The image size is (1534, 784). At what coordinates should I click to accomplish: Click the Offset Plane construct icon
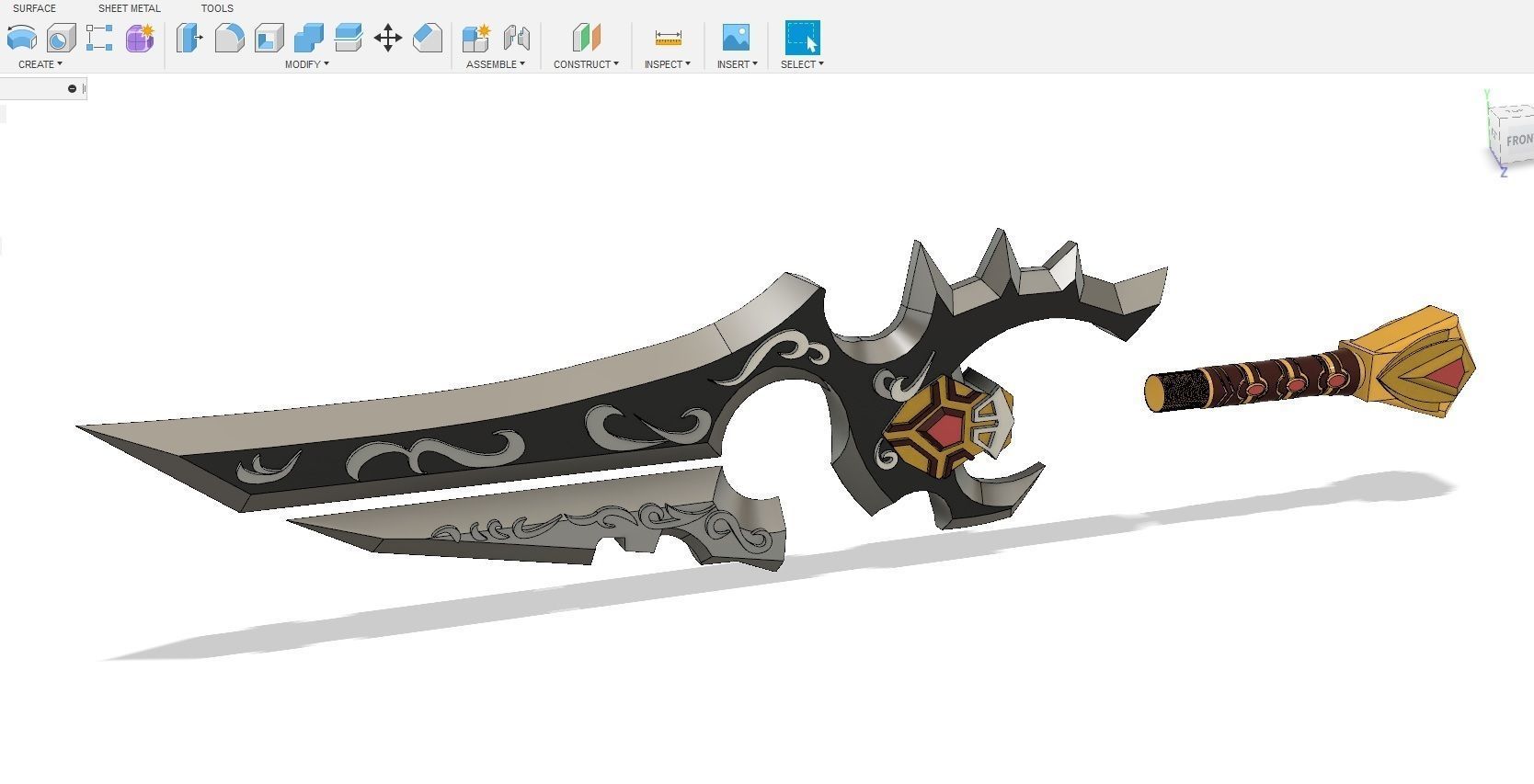click(x=586, y=38)
